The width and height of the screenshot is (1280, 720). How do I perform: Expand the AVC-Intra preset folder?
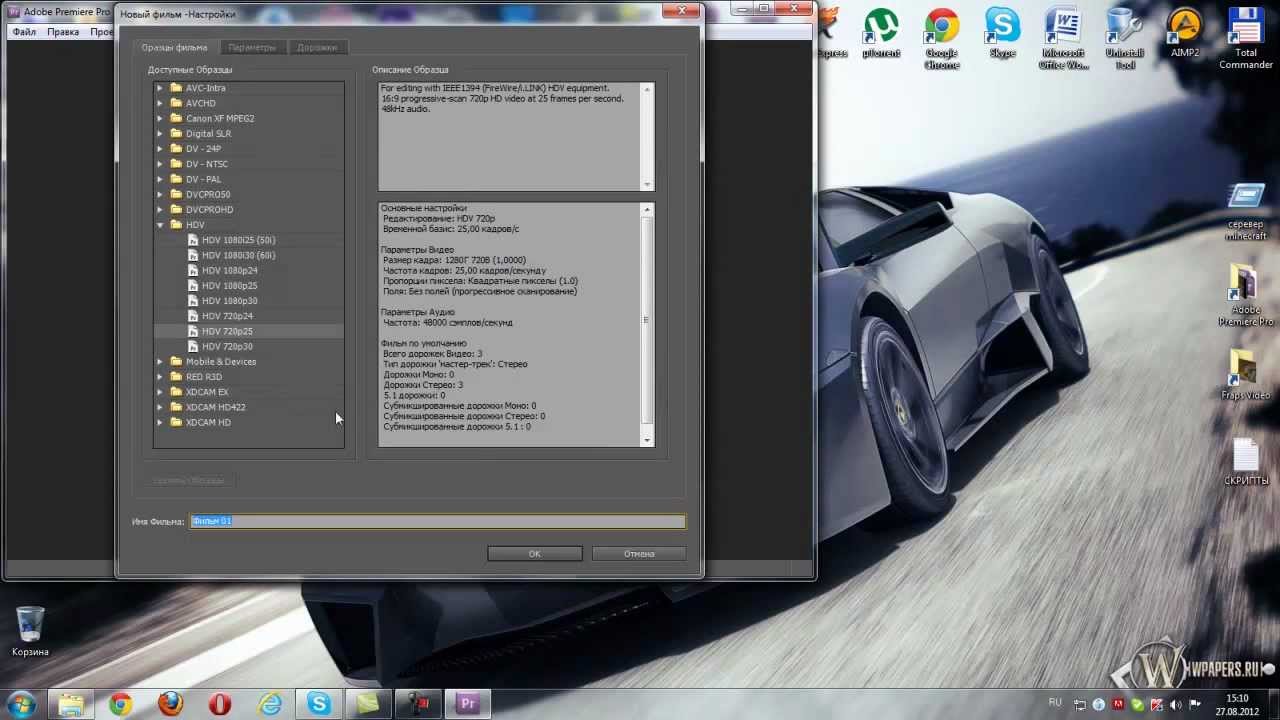click(160, 88)
